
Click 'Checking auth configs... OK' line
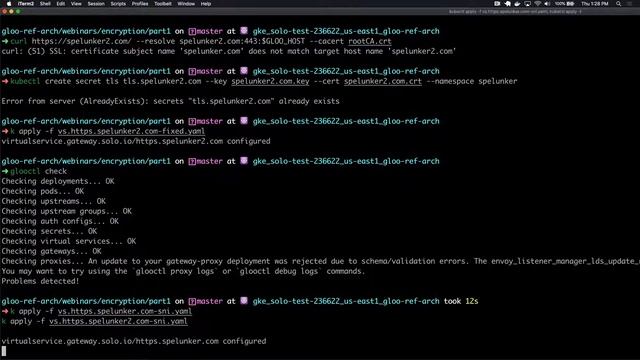60,221
